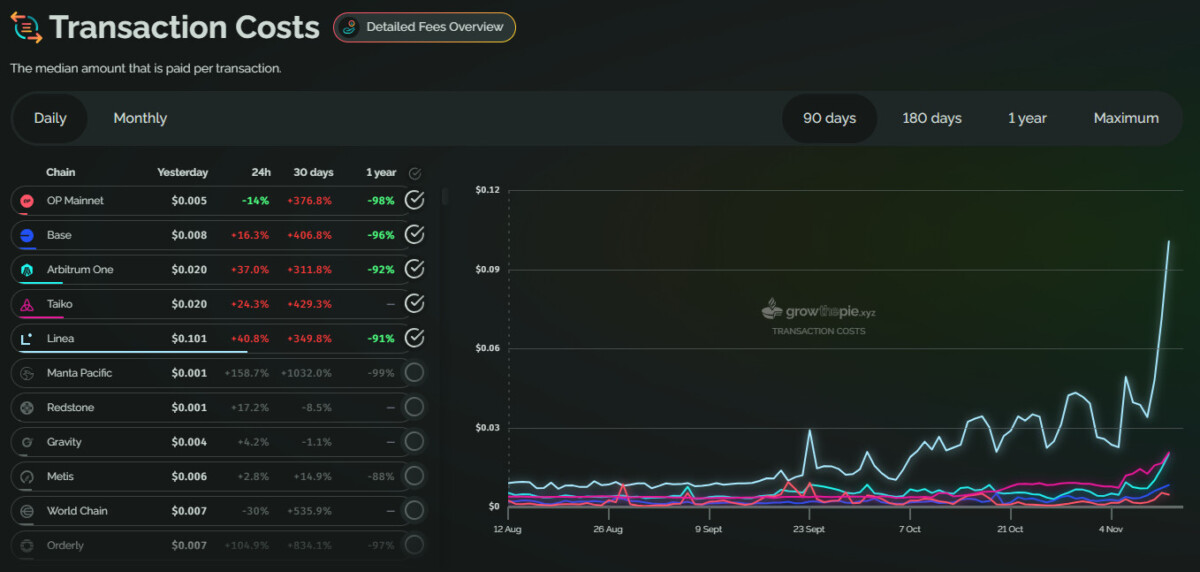Select the OP Mainnet row name
The image size is (1200, 572).
[x=75, y=201]
